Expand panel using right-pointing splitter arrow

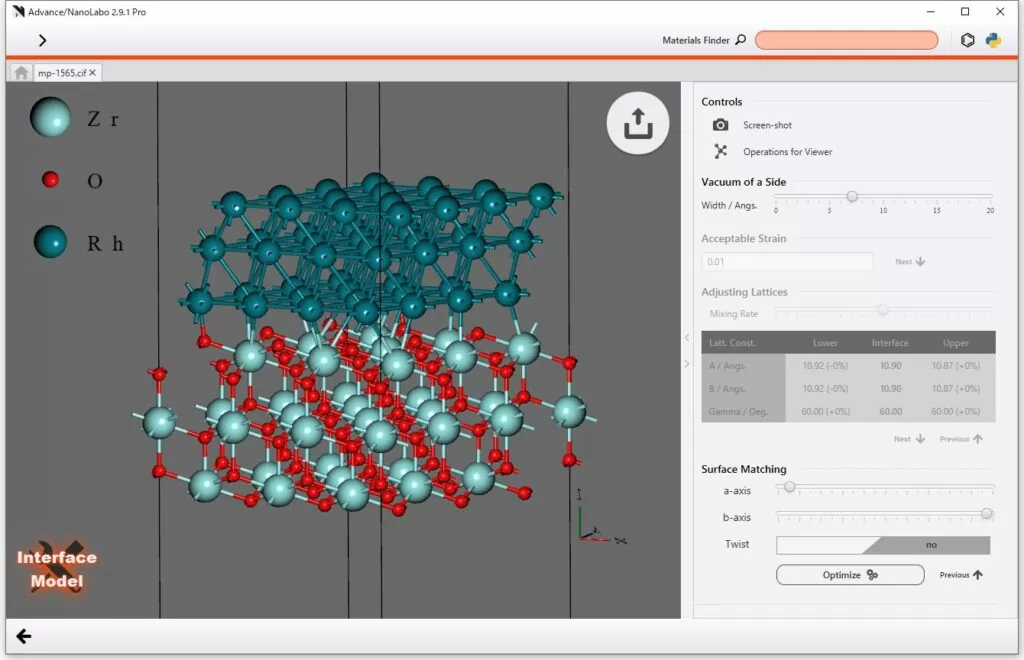click(687, 363)
